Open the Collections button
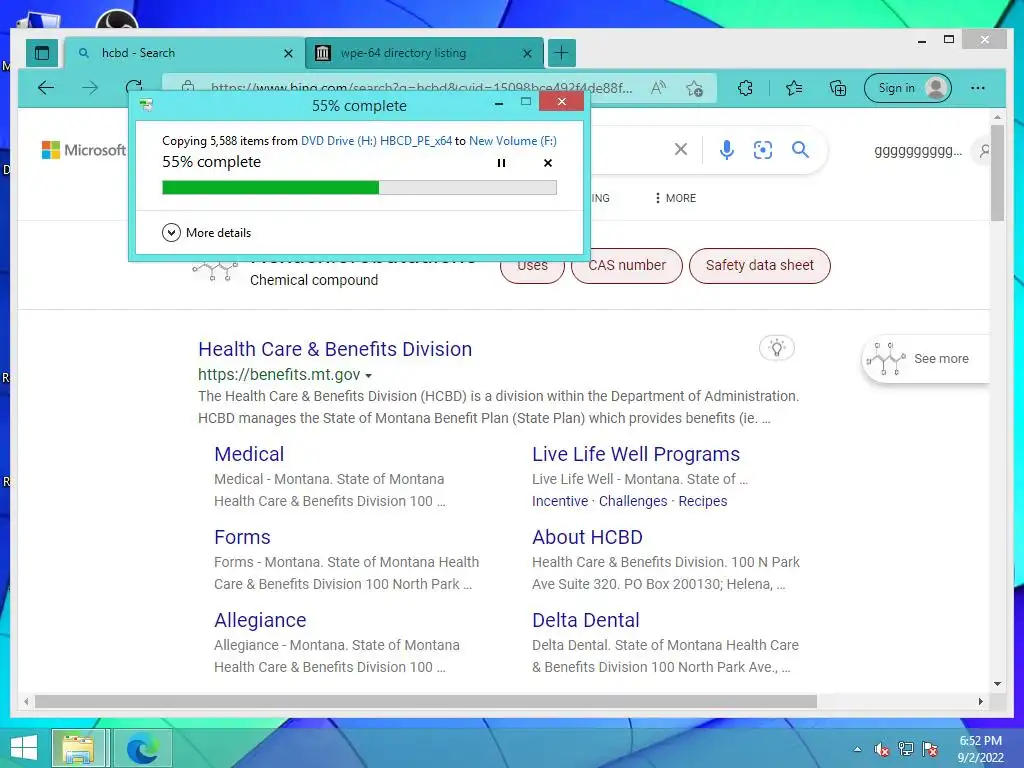The image size is (1024, 768). 838,88
